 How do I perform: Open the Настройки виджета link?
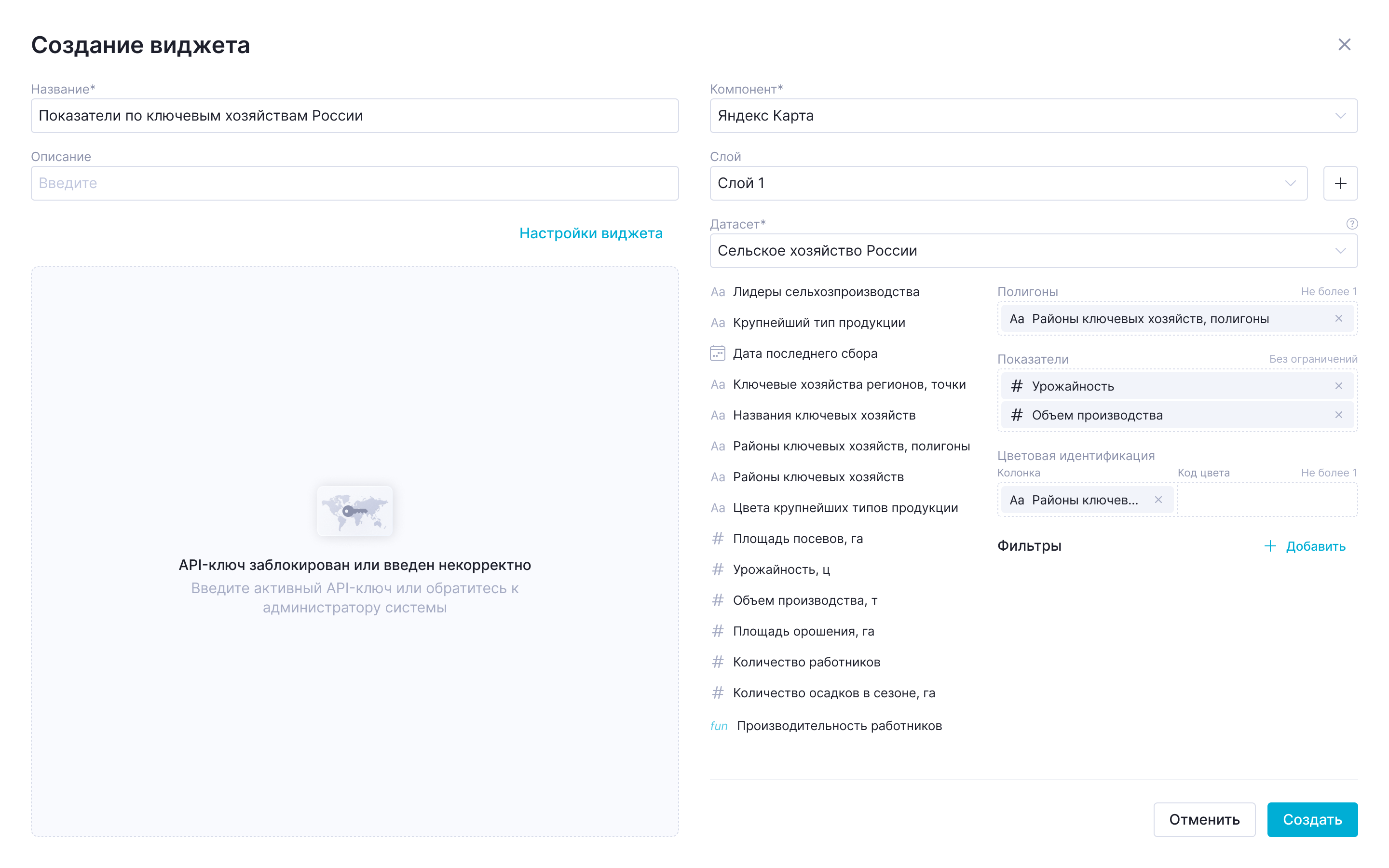591,233
